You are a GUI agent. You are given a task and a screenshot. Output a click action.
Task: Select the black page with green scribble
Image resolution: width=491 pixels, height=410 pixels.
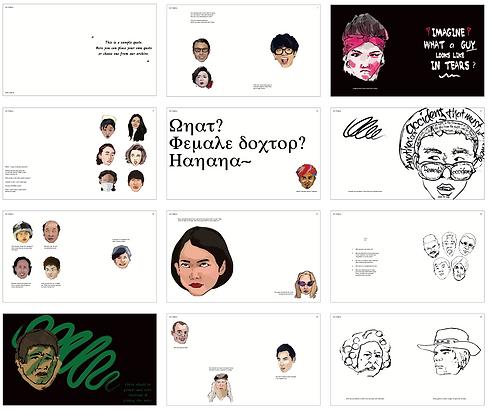pos(80,359)
